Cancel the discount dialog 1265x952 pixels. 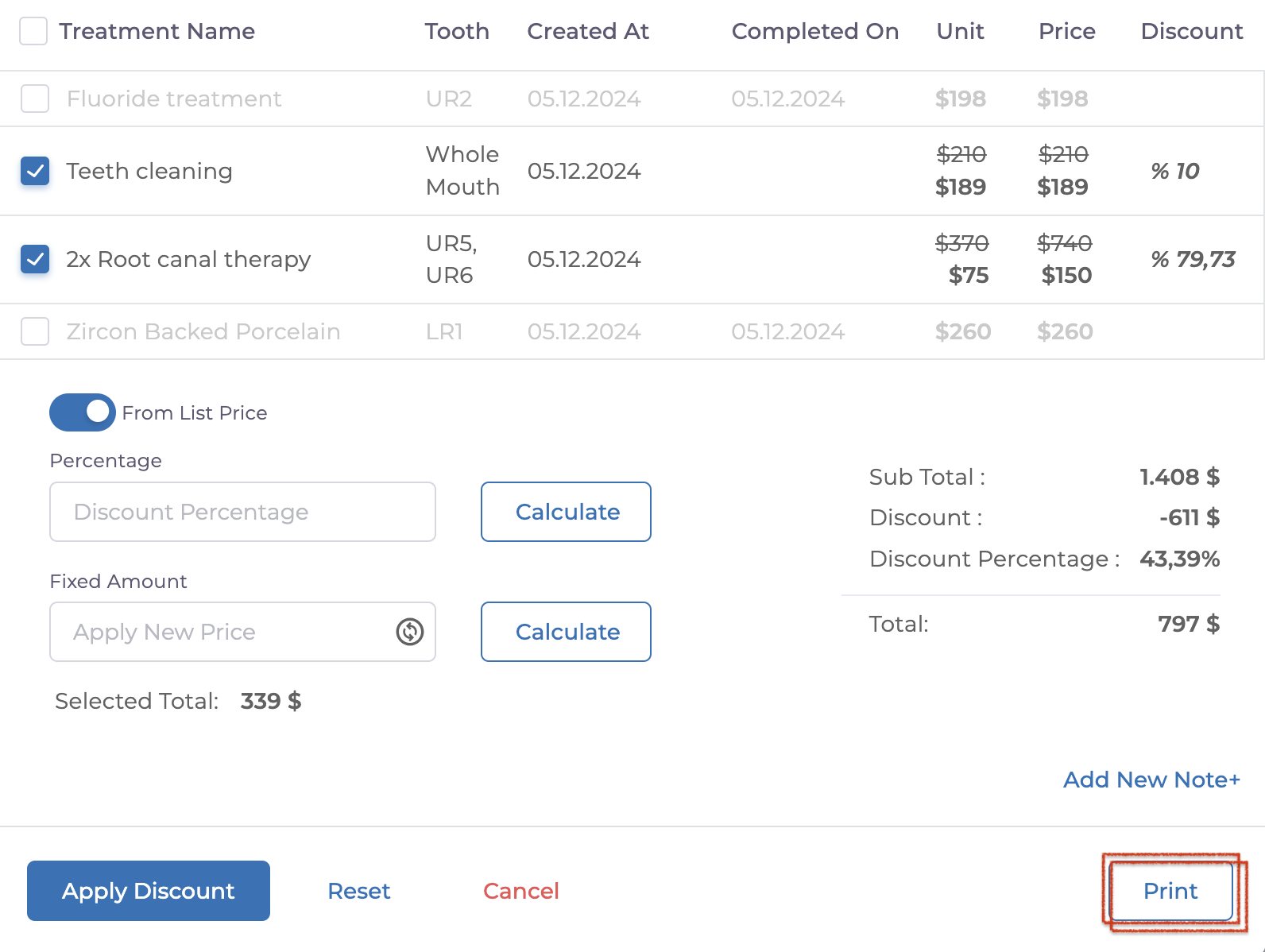tap(521, 891)
